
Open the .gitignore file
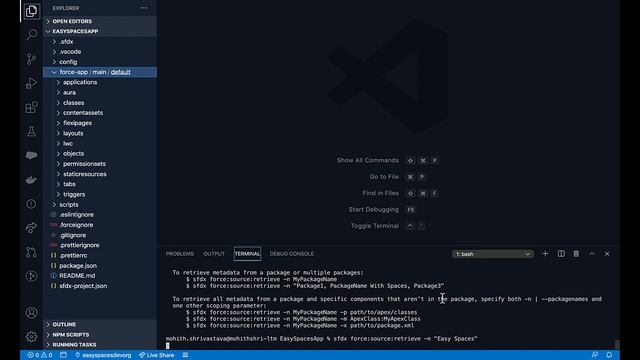point(100,235)
